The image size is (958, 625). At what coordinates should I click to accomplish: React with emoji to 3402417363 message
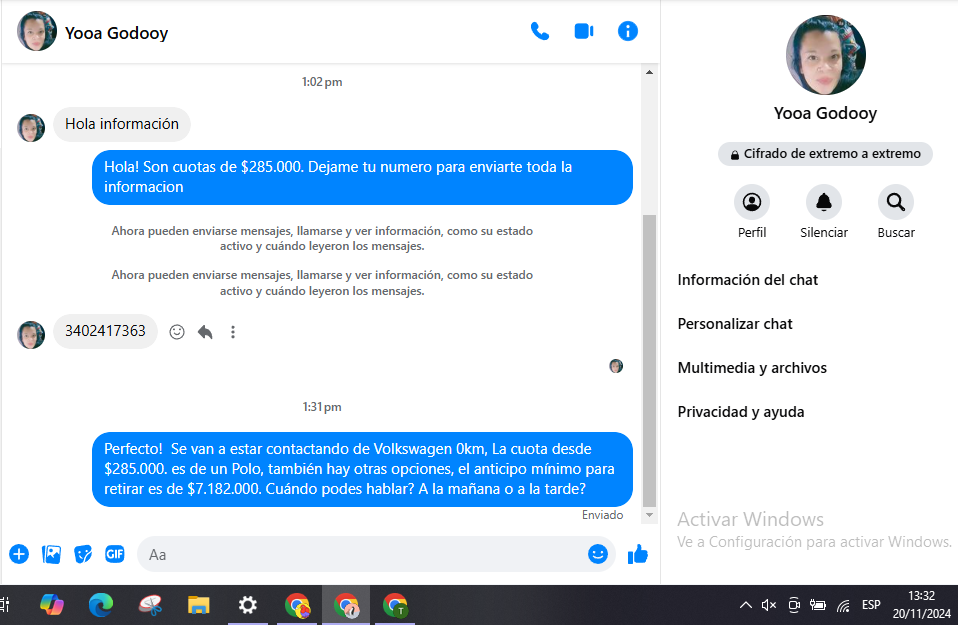(177, 332)
